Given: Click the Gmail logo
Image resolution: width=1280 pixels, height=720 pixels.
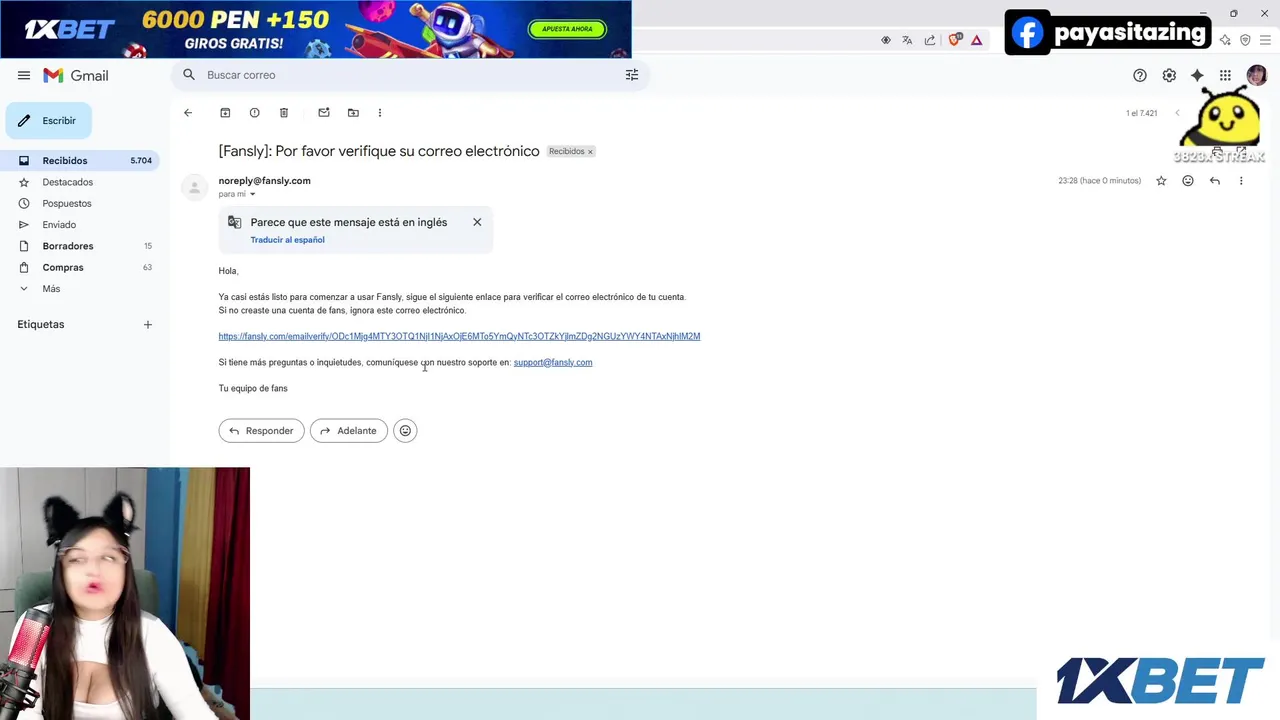Looking at the screenshot, I should 76,75.
